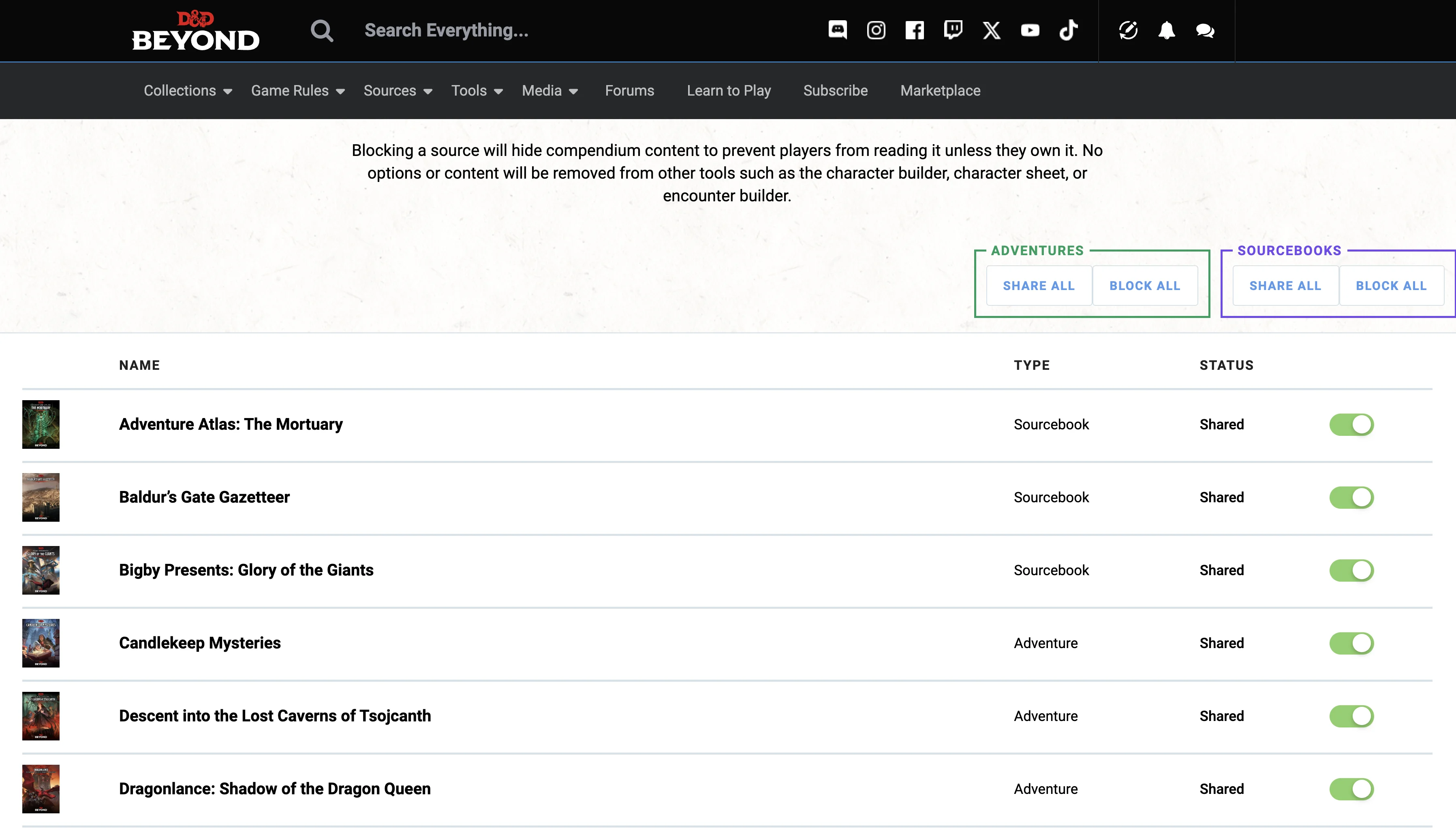
Task: Click the Glory of the Giants cover thumbnail
Action: pos(41,570)
